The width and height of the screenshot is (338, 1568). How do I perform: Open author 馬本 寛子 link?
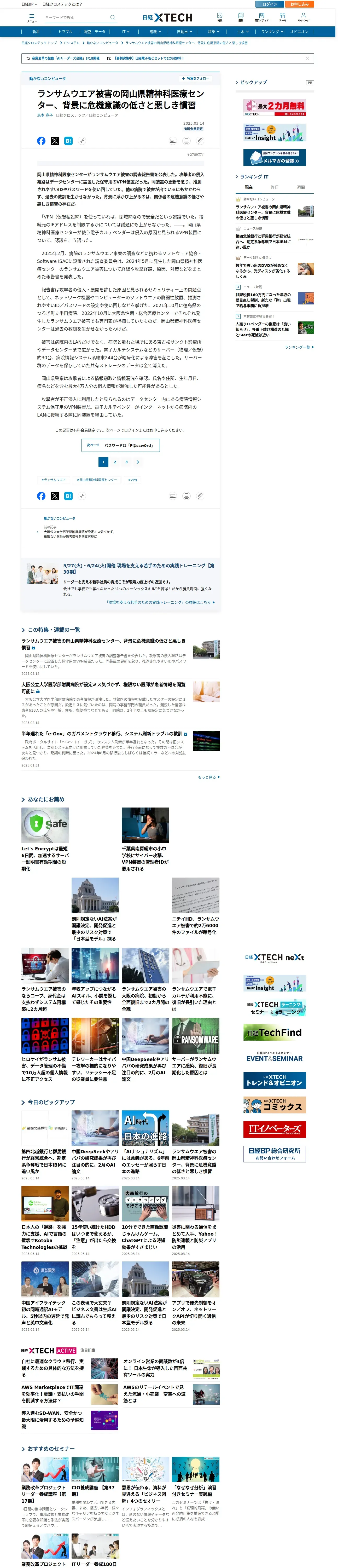tap(44, 115)
